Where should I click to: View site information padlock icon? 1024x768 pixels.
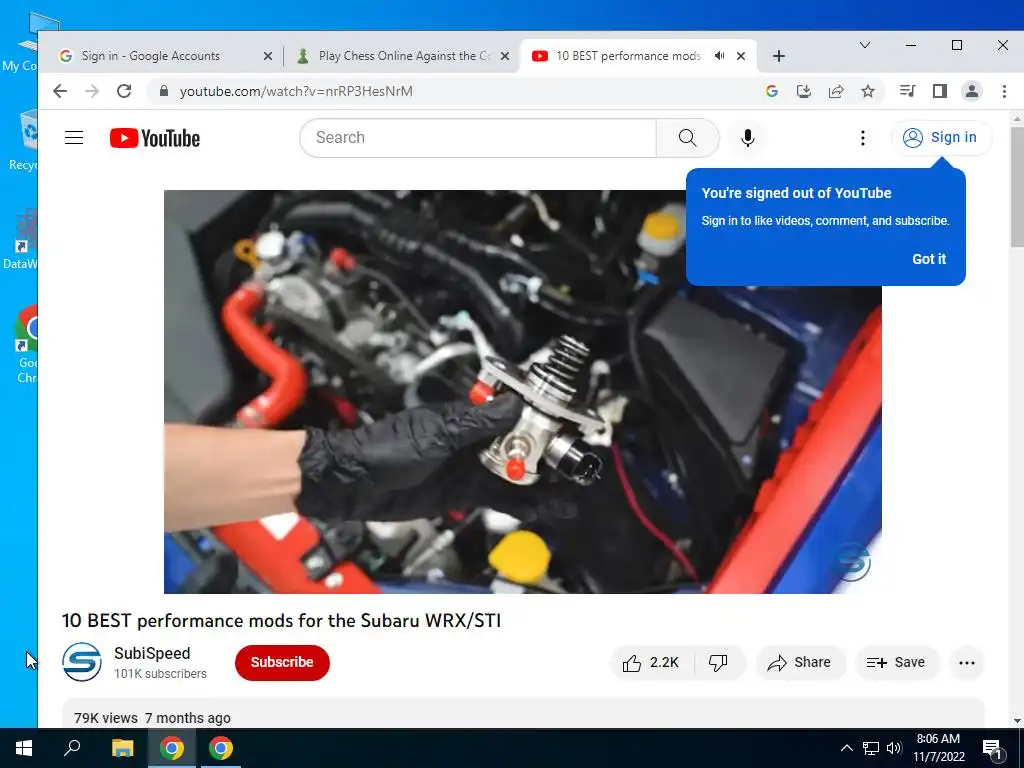point(163,91)
